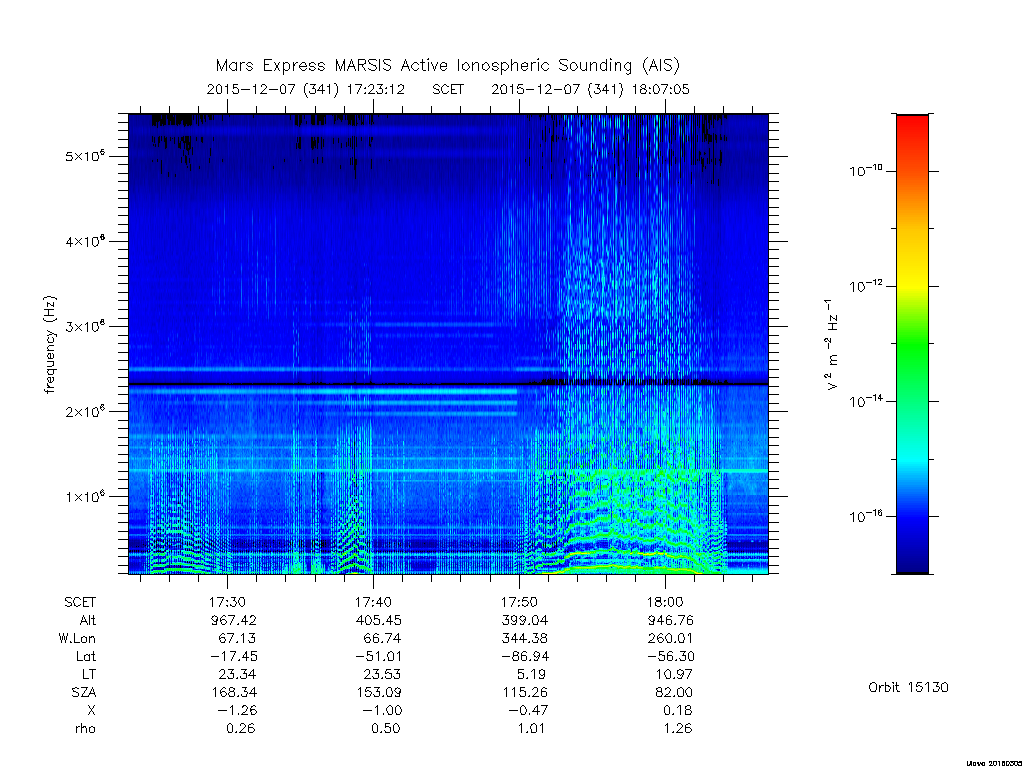The image size is (1024, 768).
Task: Click the 17:50 SCET time label
Action: (x=520, y=602)
